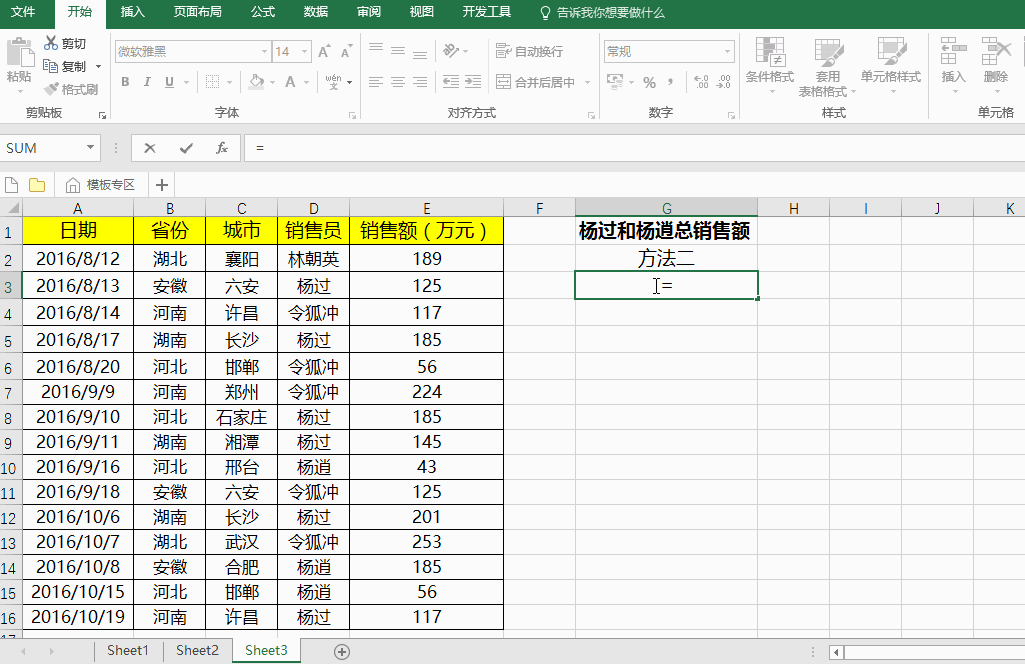Expand the font name dropdown
The image size is (1025, 664).
(264, 52)
